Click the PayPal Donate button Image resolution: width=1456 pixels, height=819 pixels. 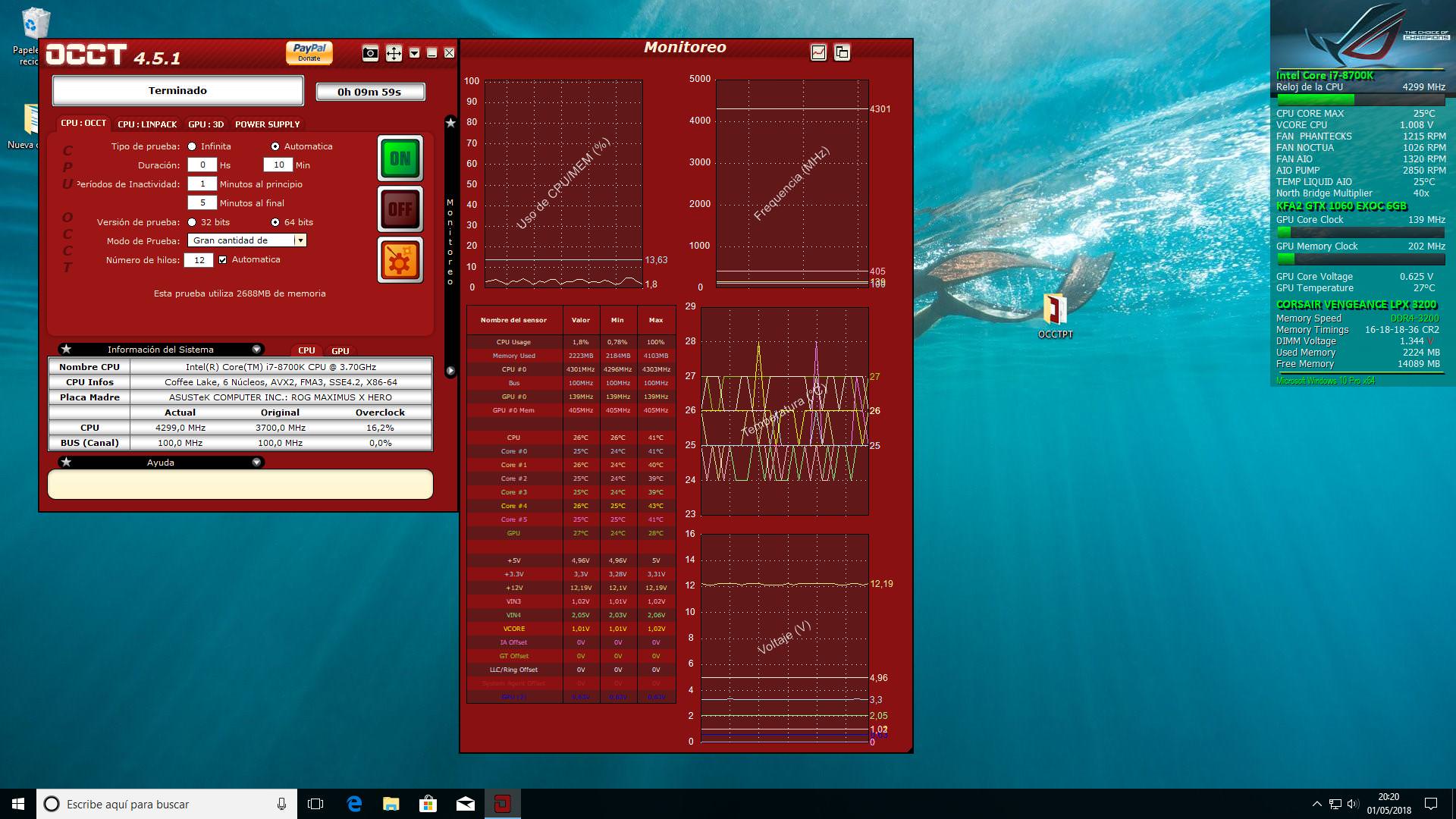click(x=309, y=52)
